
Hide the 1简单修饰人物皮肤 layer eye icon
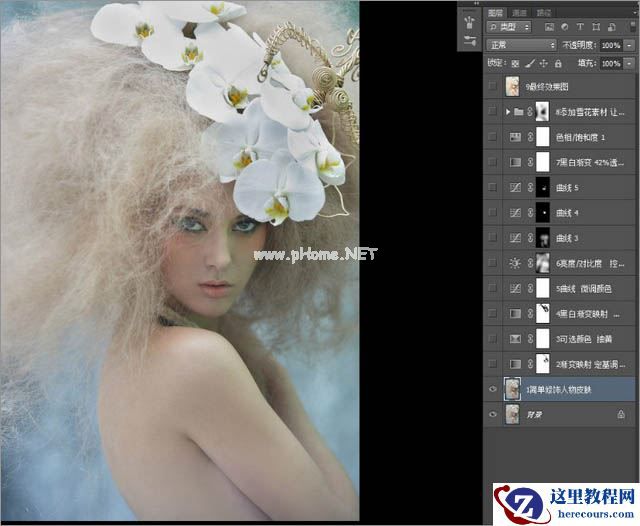493,389
